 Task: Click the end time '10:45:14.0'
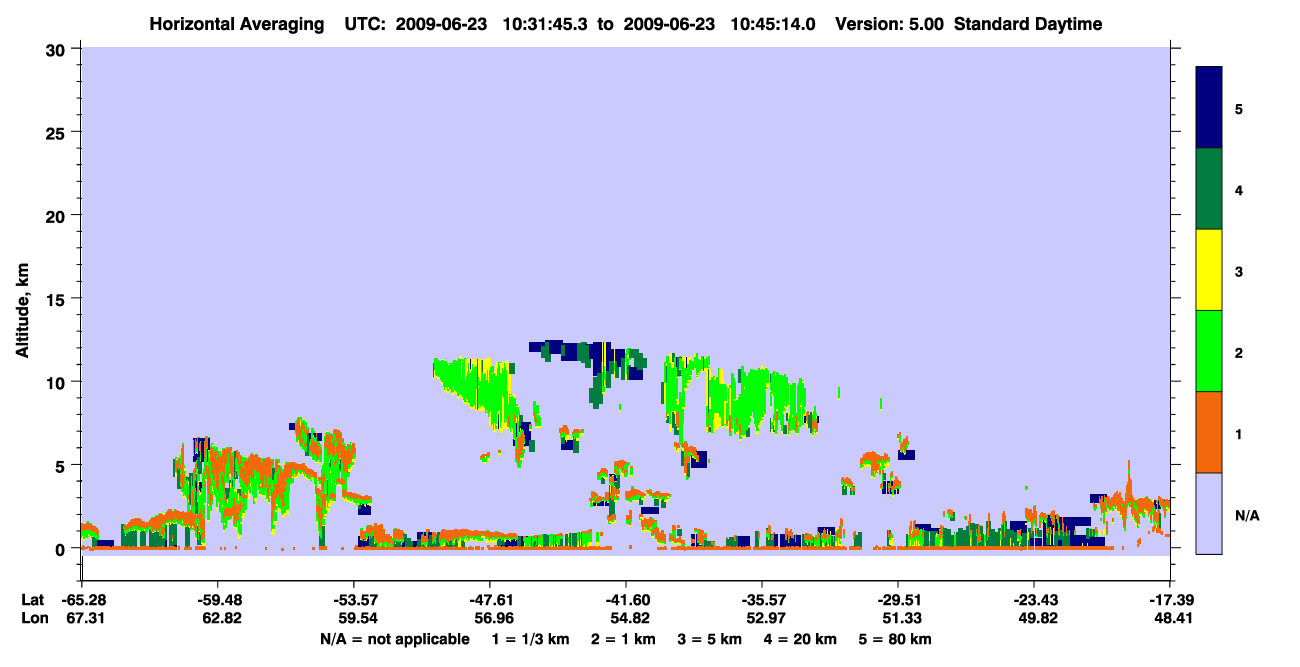(x=775, y=24)
